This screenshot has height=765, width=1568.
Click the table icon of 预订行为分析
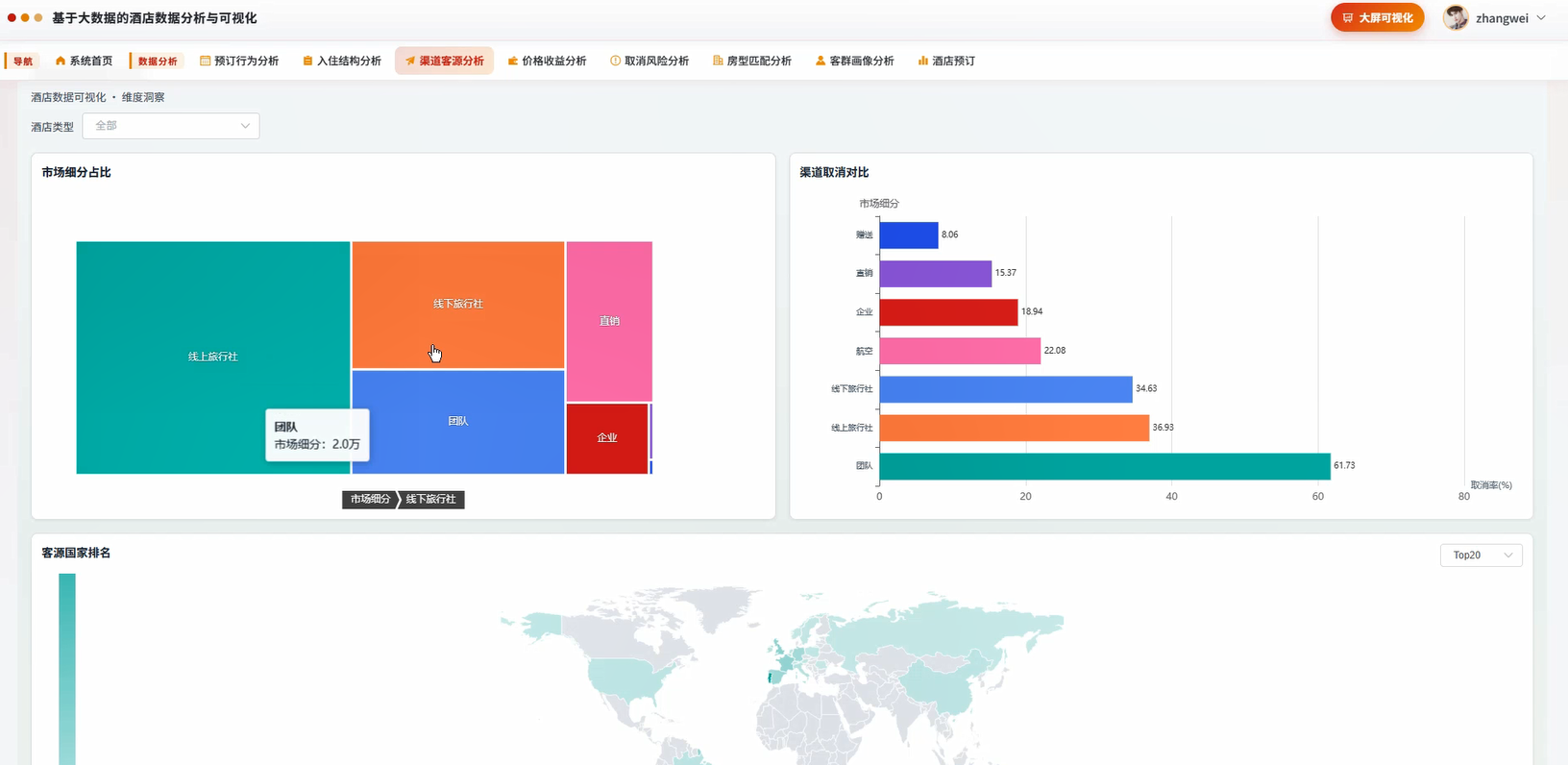[205, 61]
